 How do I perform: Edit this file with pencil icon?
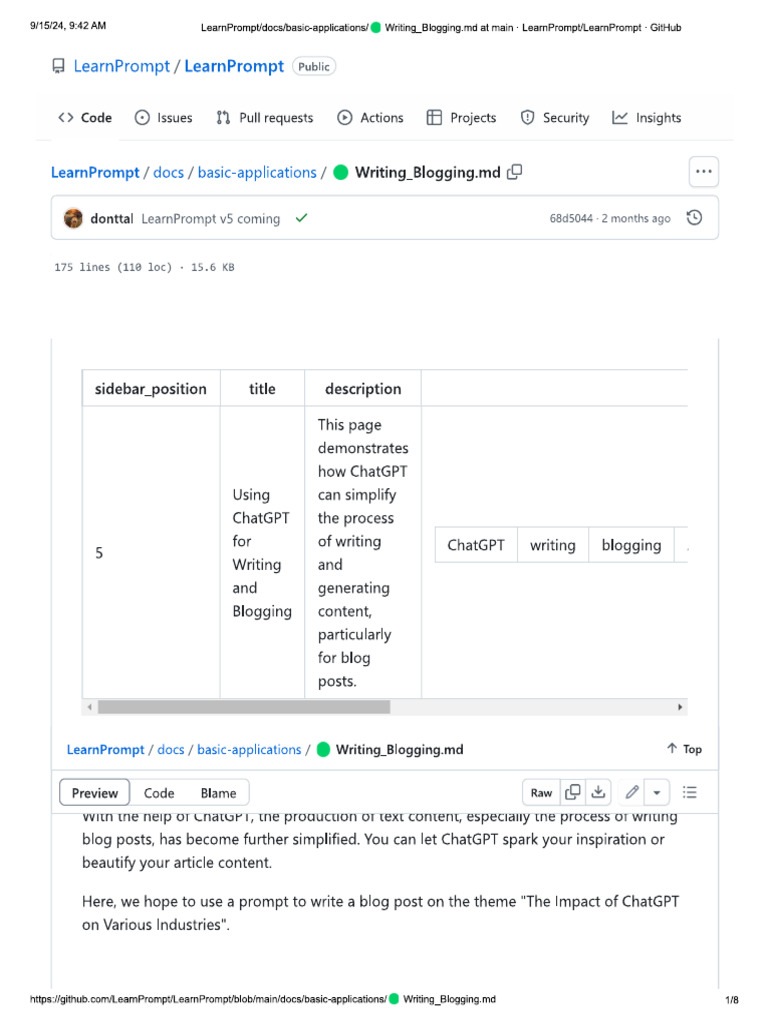point(632,793)
